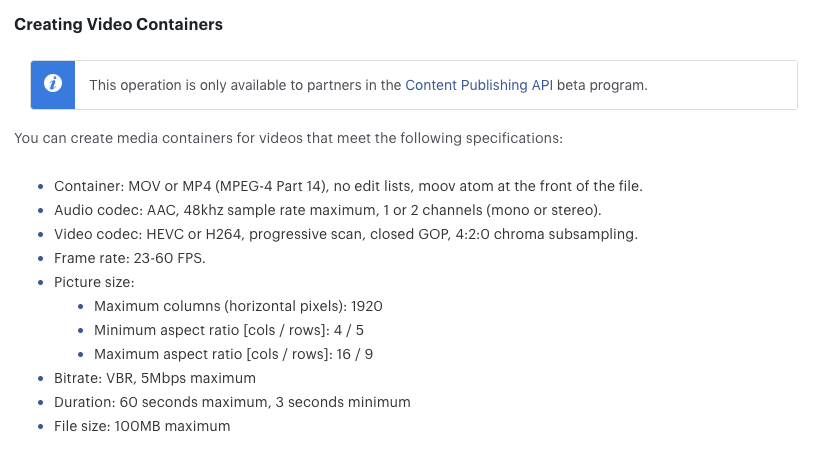Click the Audio codec AAC line
814x449 pixels.
(328, 210)
